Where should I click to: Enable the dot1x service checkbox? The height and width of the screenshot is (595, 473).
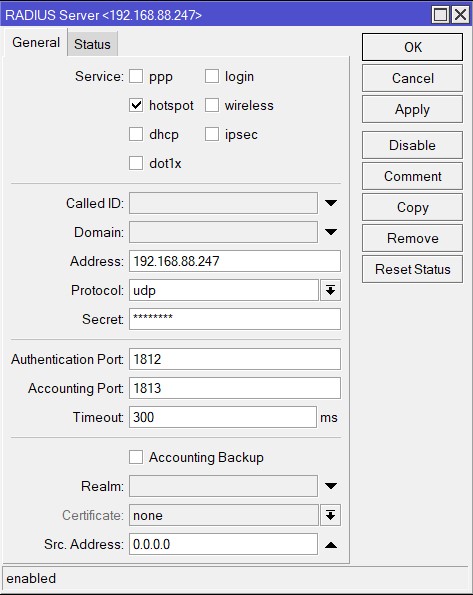(136, 163)
